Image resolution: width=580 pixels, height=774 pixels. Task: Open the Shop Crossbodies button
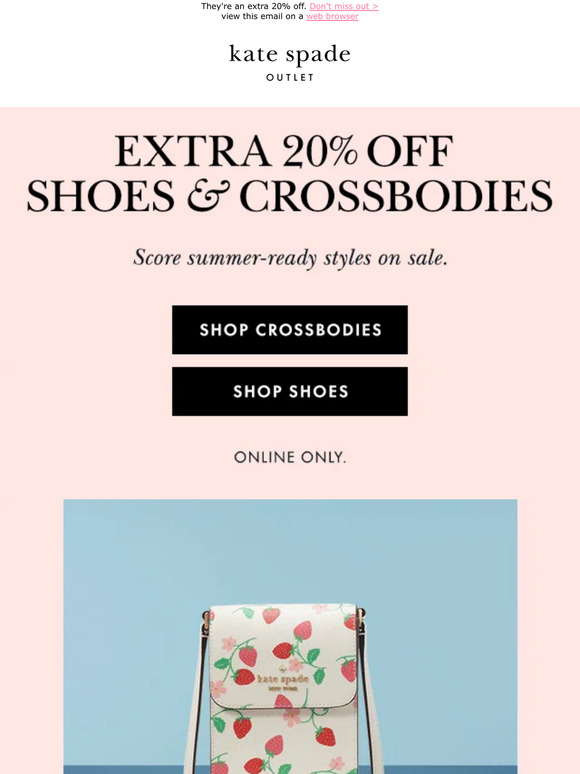[290, 330]
